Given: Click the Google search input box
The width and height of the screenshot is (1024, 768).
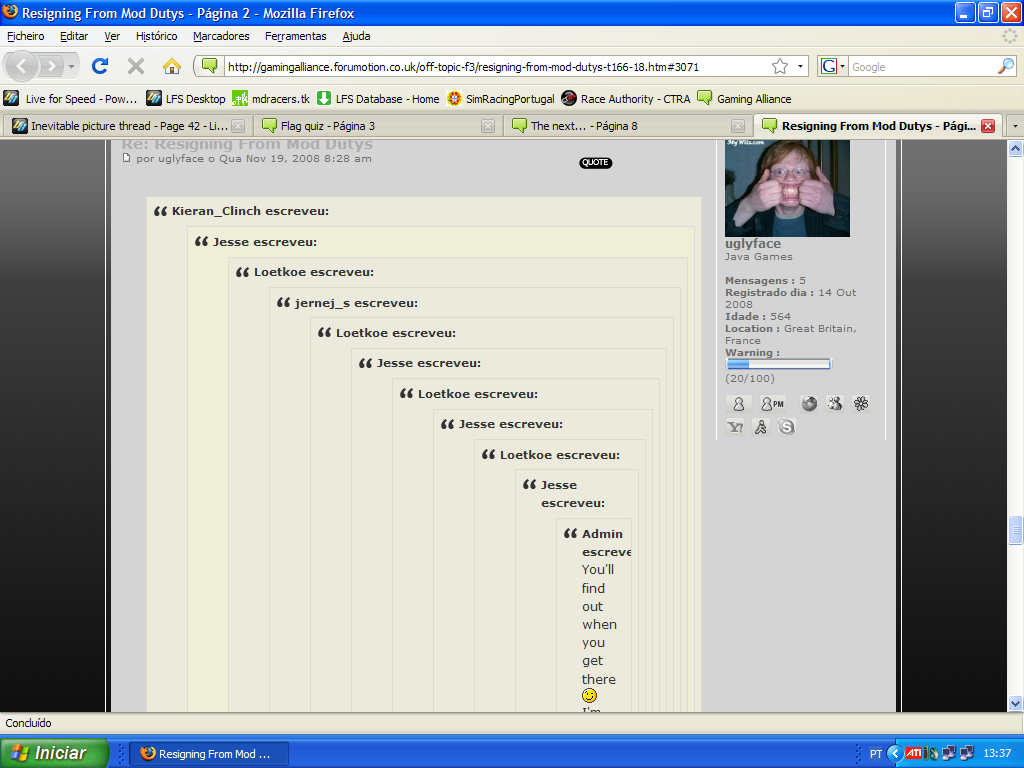Looking at the screenshot, I should coord(923,67).
